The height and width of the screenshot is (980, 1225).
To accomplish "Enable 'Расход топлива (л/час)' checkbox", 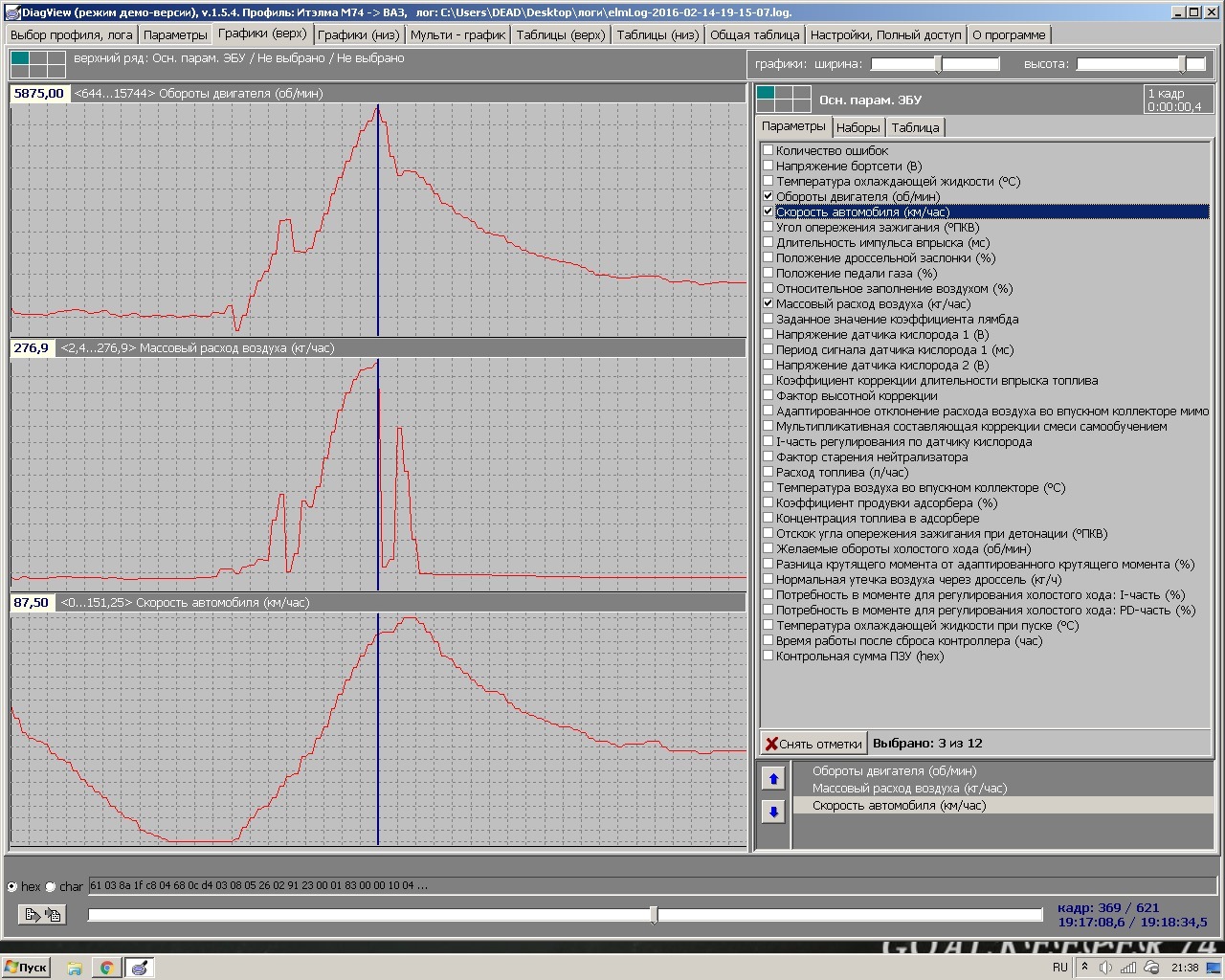I will coord(768,472).
